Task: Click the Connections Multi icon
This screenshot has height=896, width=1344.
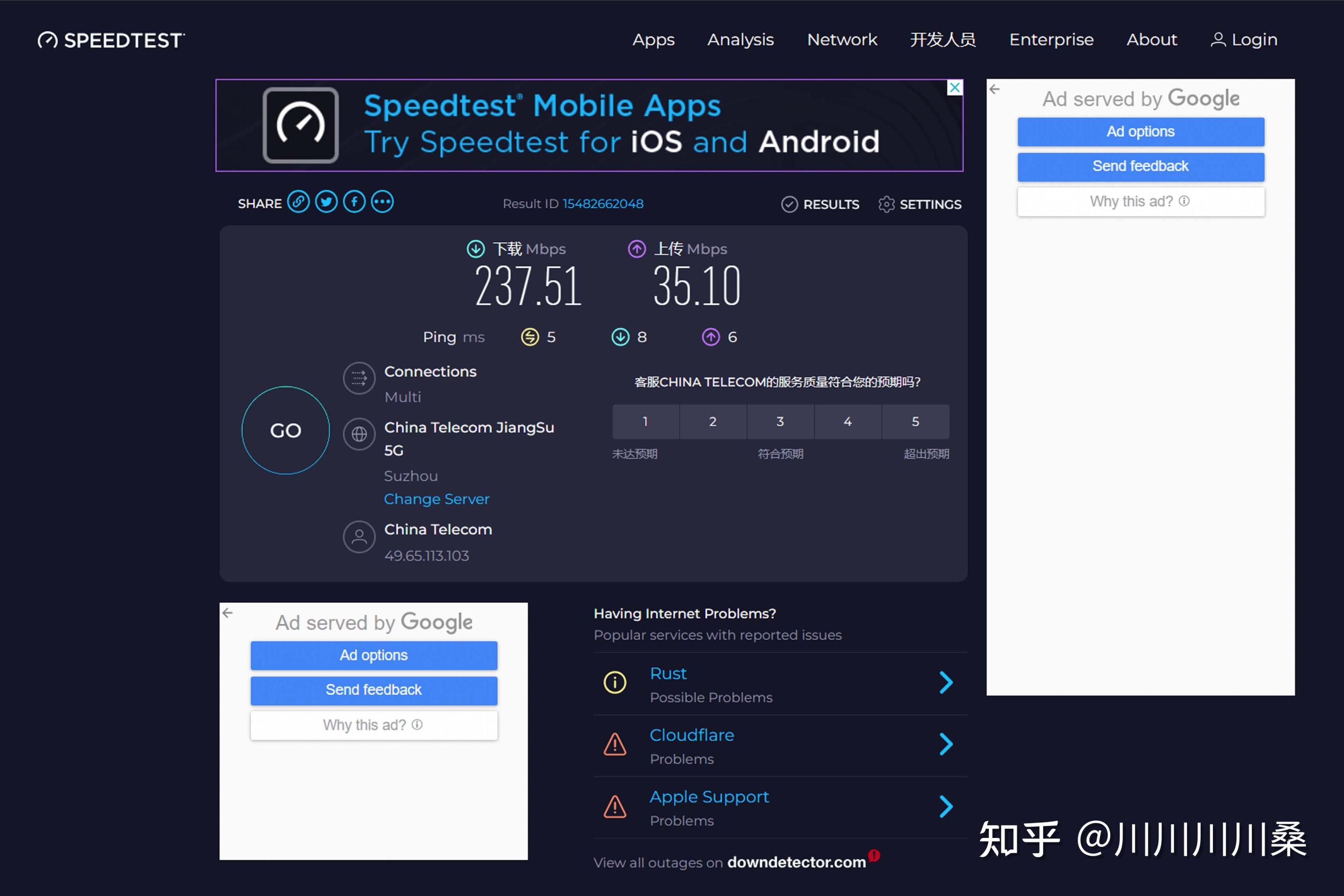Action: [359, 378]
